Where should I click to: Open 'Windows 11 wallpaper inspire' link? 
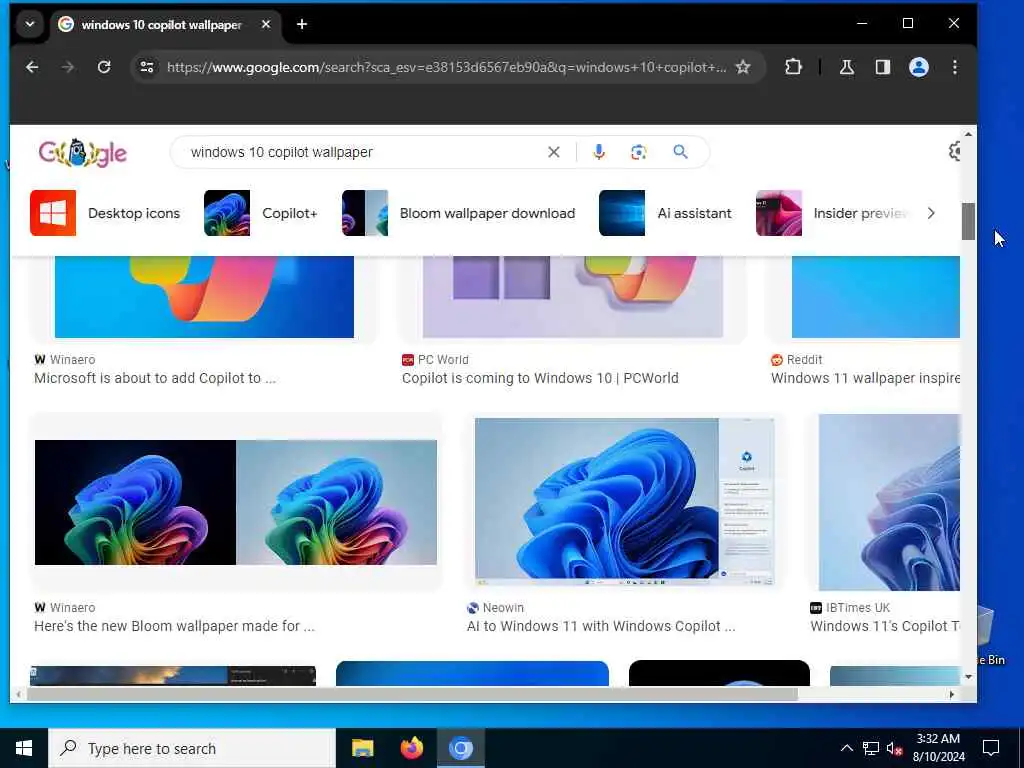tap(865, 378)
